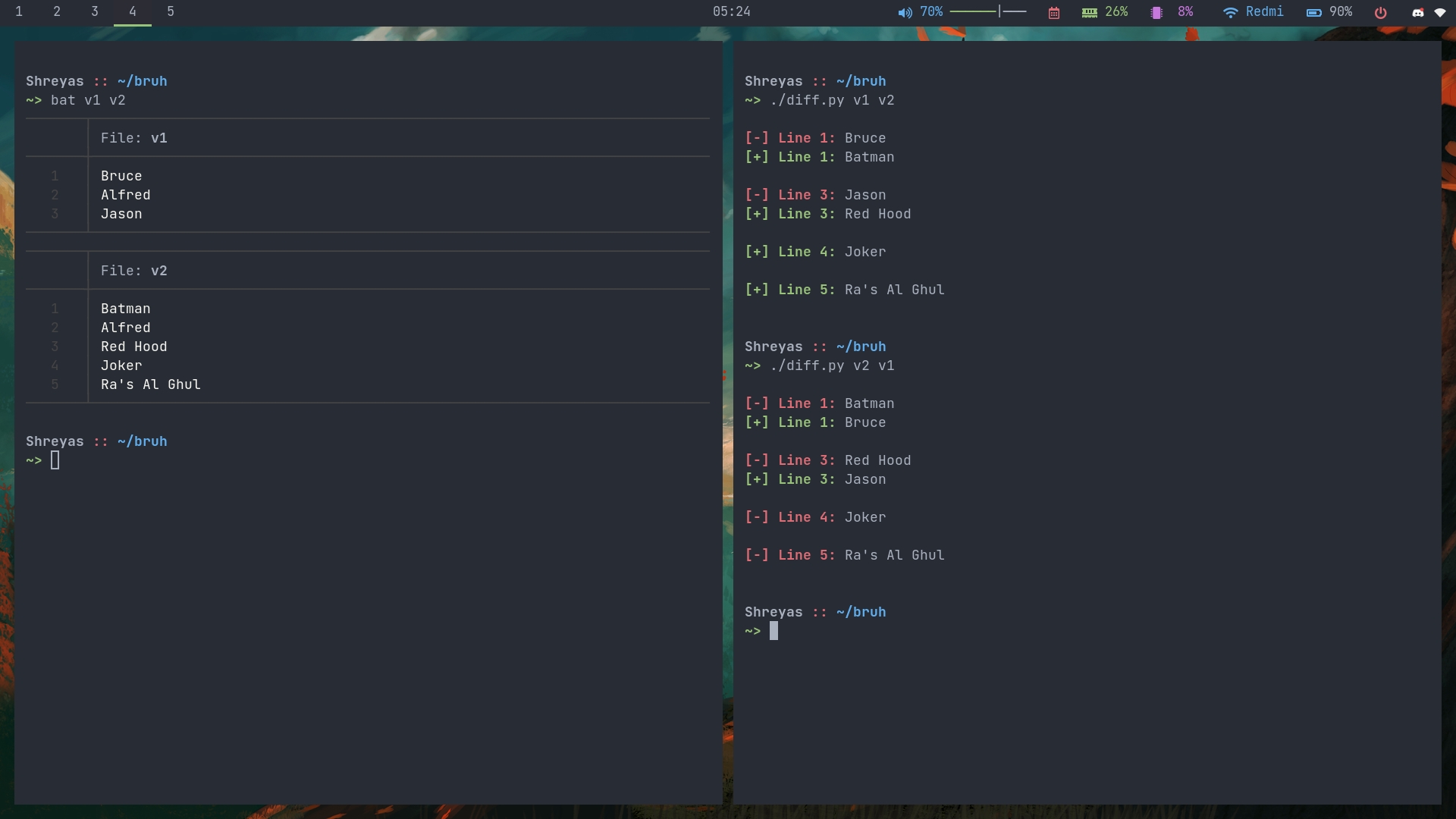Click the 90% battery percentage text
The height and width of the screenshot is (819, 1456).
[x=1341, y=11]
